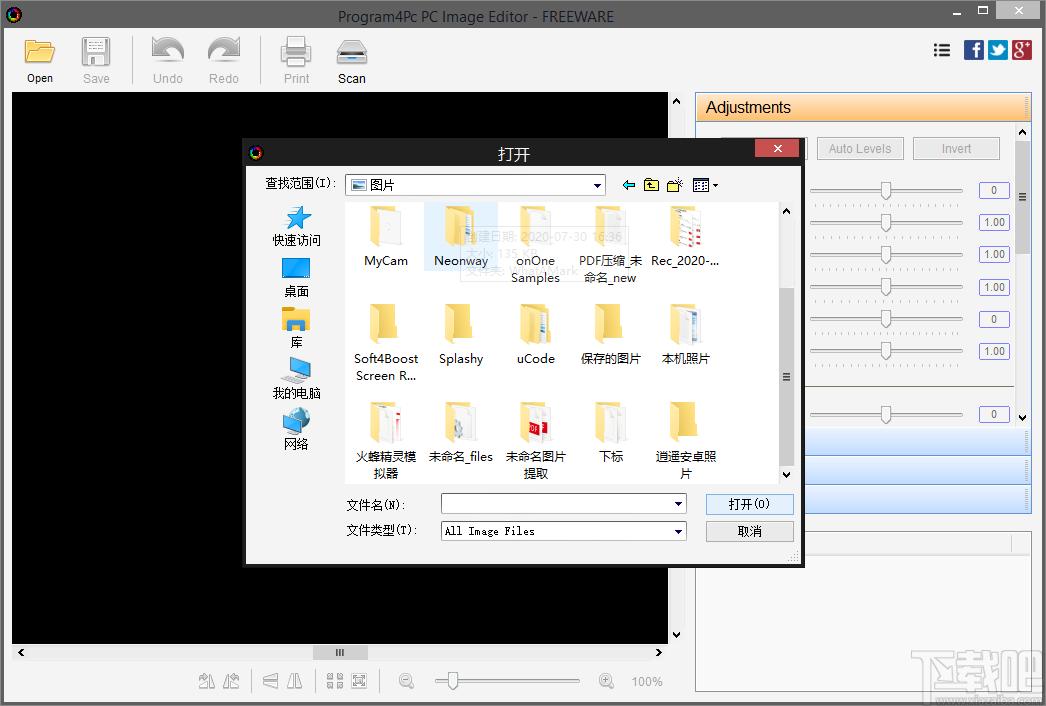The image size is (1046, 706).
Task: Select the 逍遥安卓照片 folder
Action: [685, 441]
